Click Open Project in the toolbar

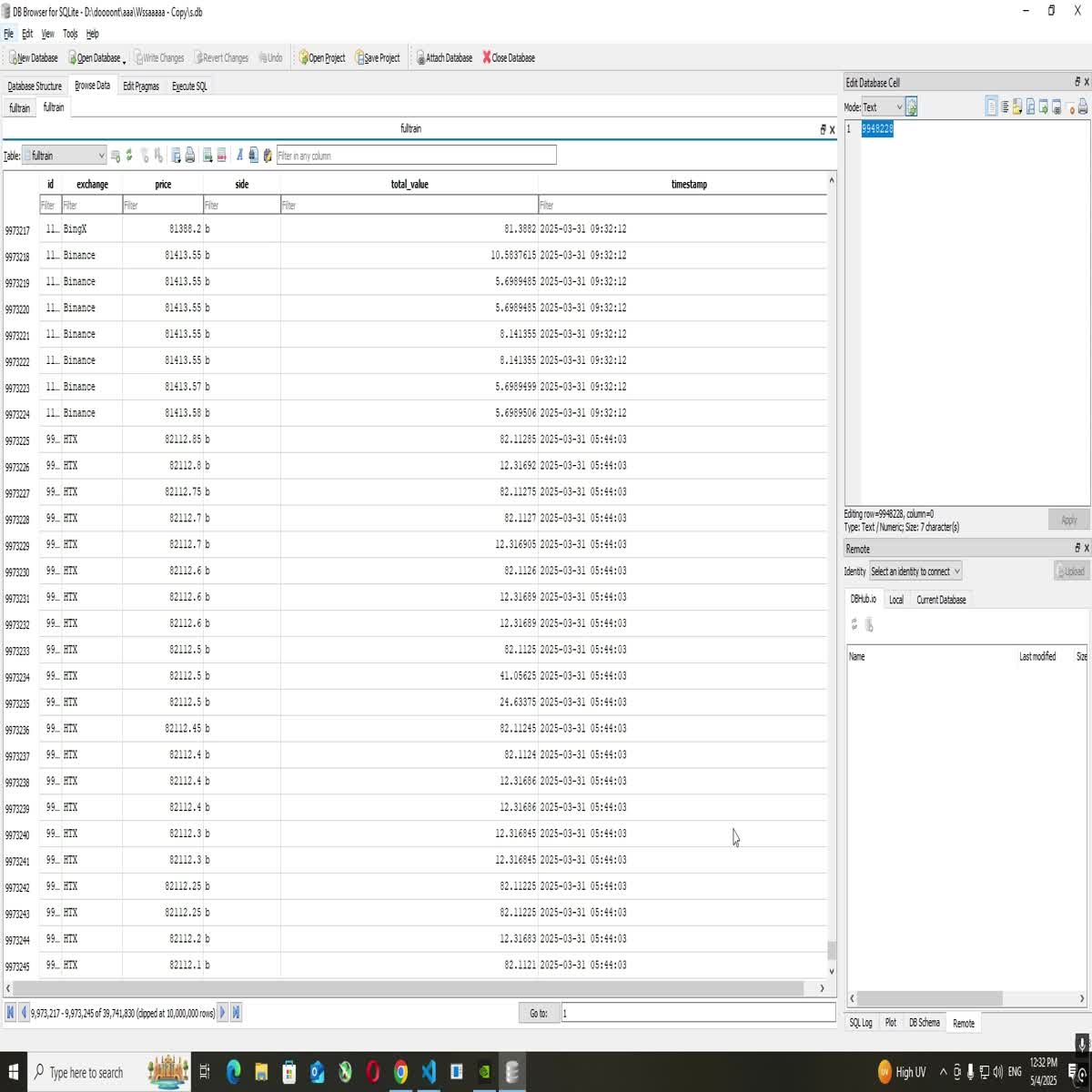pos(322,57)
